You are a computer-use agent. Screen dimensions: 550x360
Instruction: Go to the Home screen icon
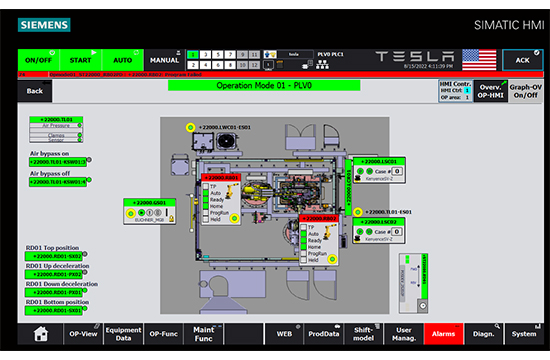pyautogui.click(x=40, y=334)
